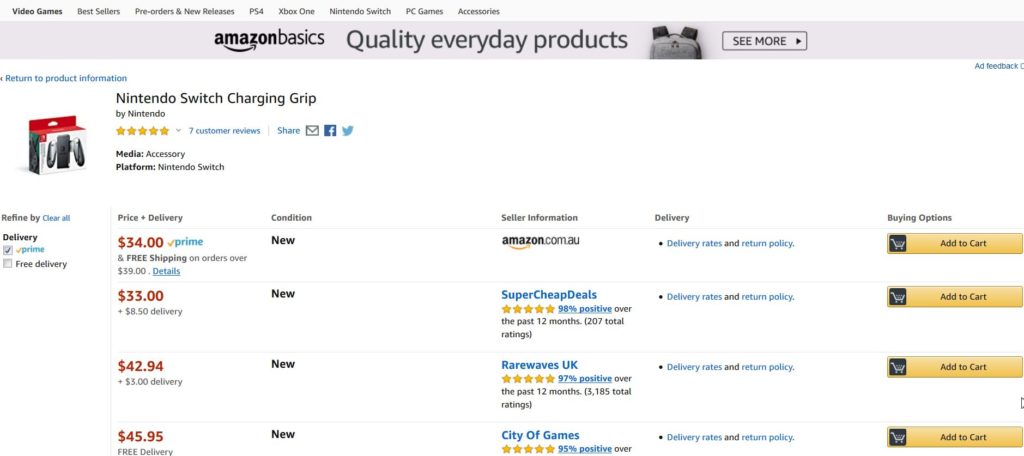Open the Best Sellers menu item
This screenshot has width=1024, height=456.
coord(99,11)
